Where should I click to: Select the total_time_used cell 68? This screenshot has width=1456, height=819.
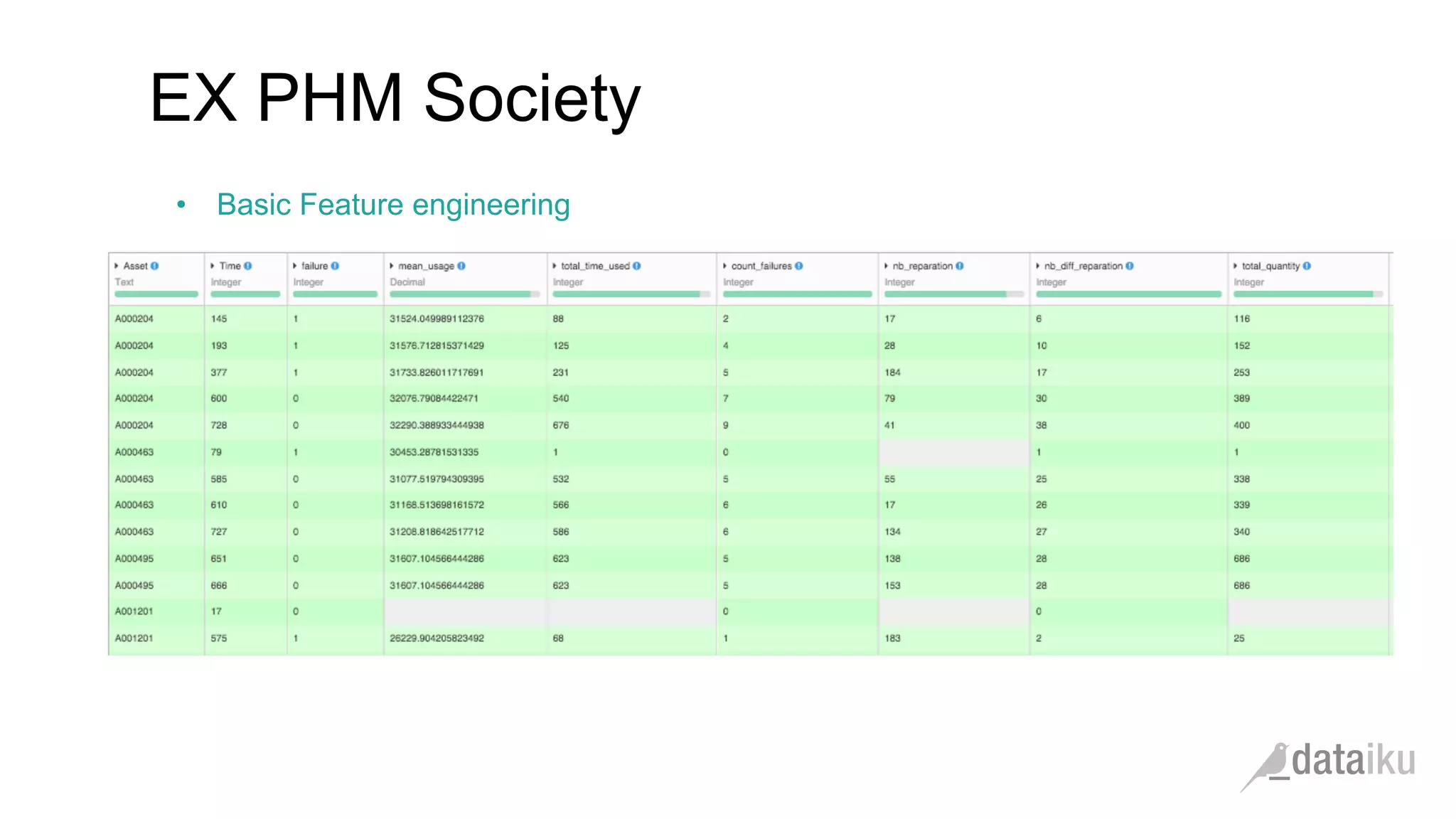pos(632,638)
